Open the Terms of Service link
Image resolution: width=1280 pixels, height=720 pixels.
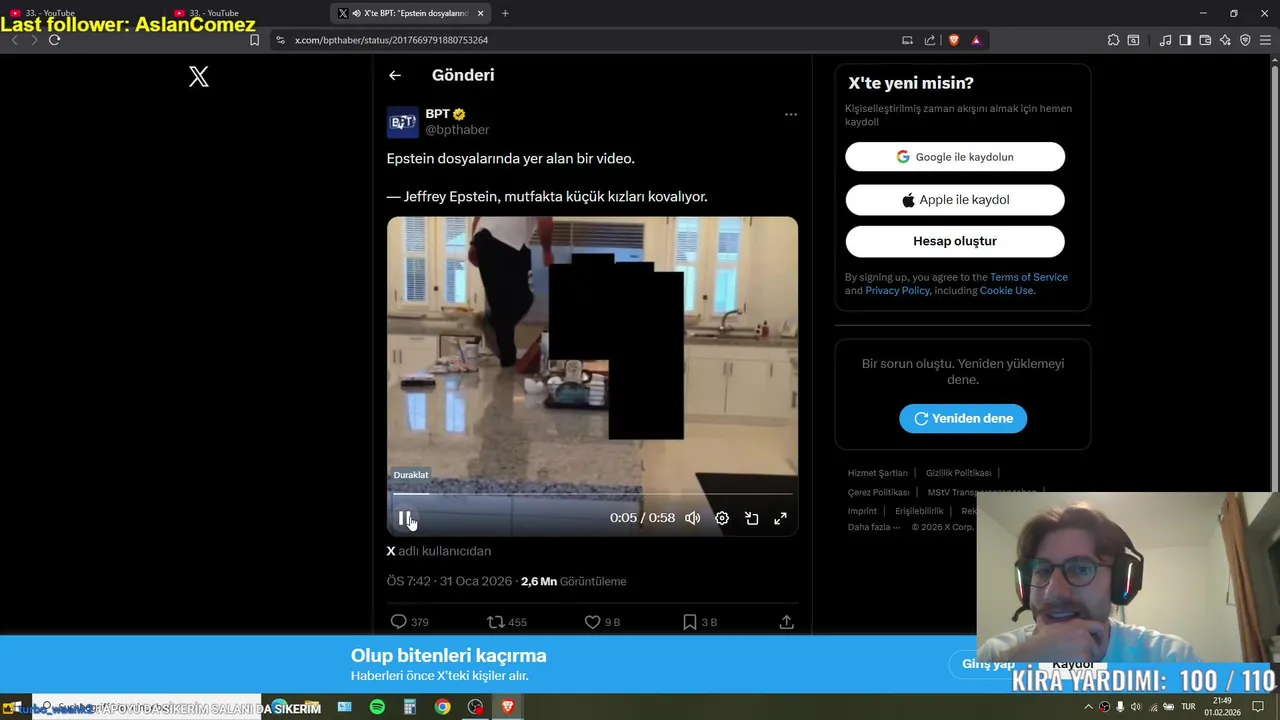[1029, 277]
